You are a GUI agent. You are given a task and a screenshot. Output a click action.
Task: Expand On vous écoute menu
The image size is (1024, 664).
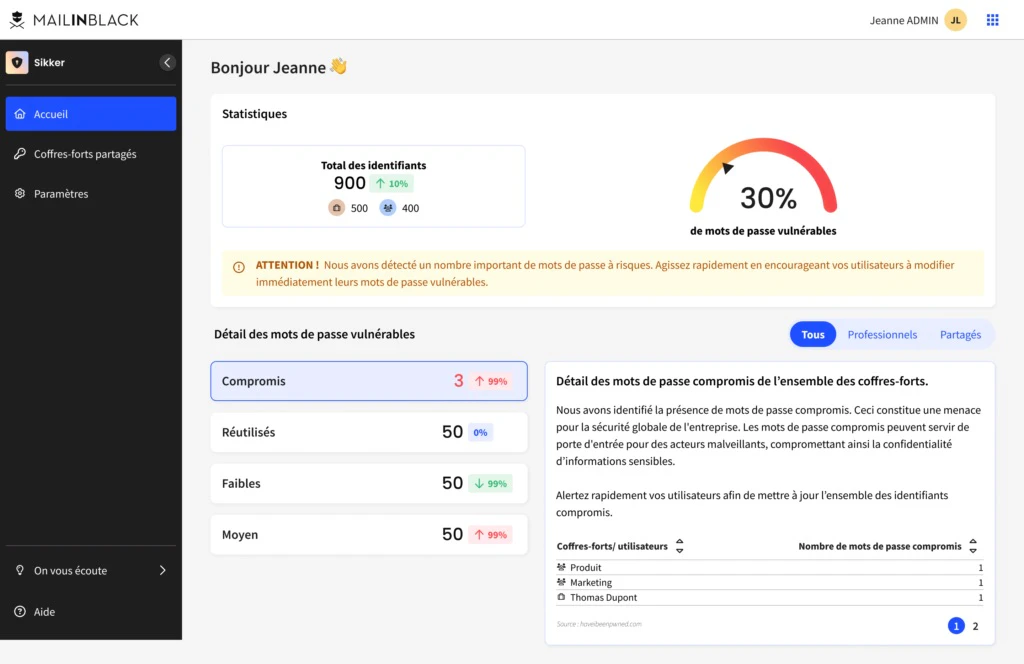click(x=91, y=571)
